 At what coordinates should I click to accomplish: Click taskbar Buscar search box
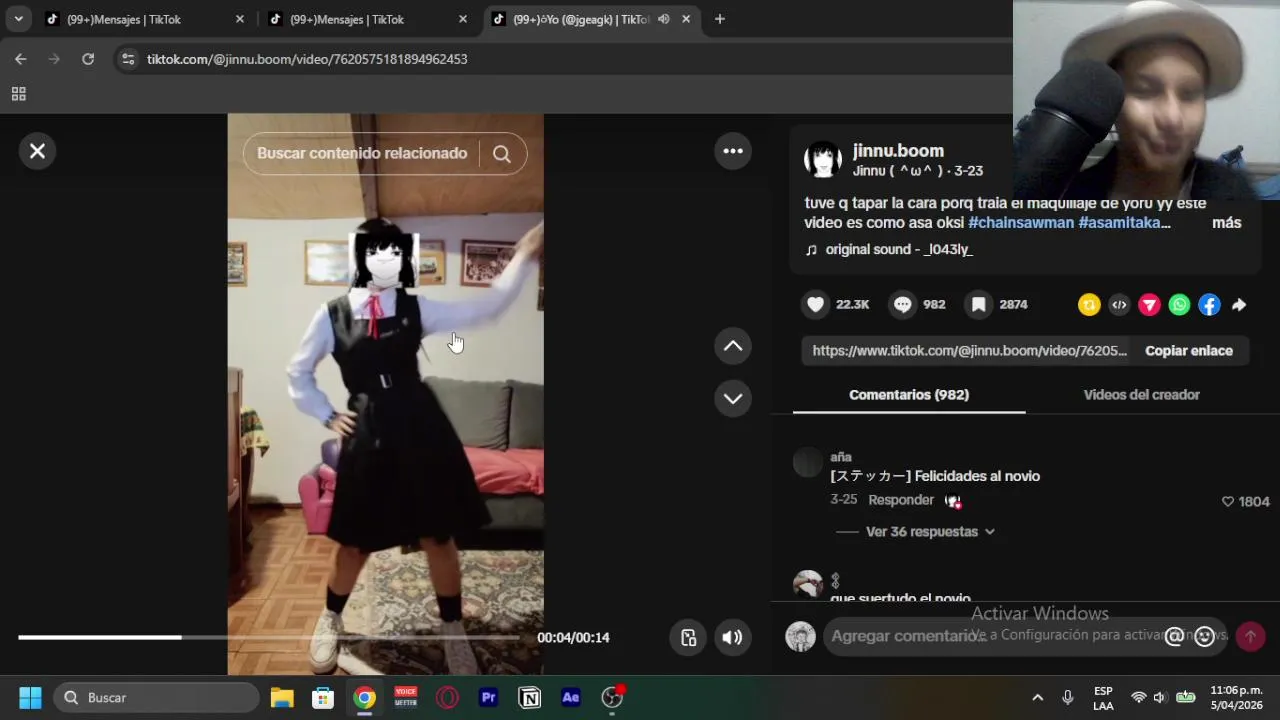(x=157, y=698)
